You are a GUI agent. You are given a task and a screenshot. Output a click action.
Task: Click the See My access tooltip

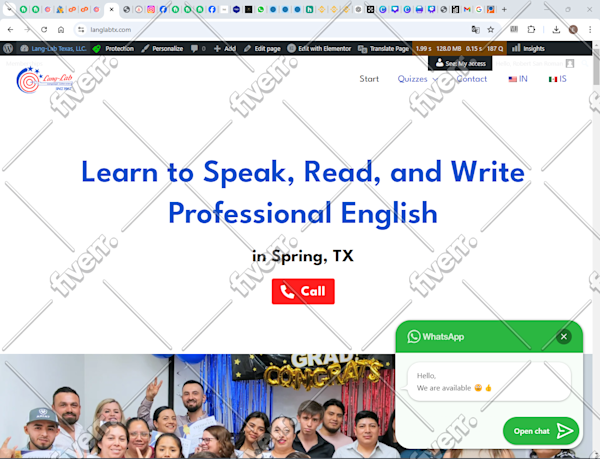tap(460, 63)
